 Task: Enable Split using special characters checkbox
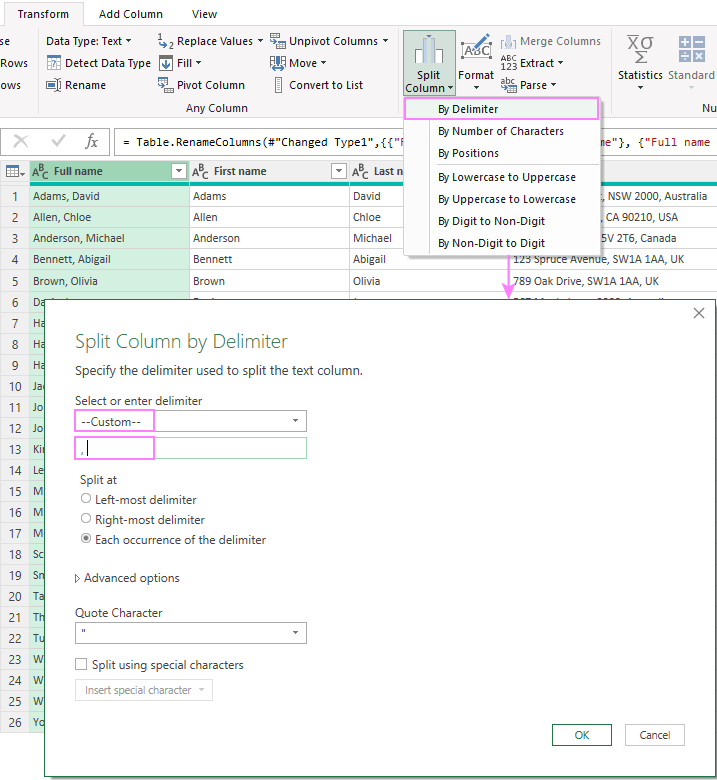pyautogui.click(x=81, y=665)
